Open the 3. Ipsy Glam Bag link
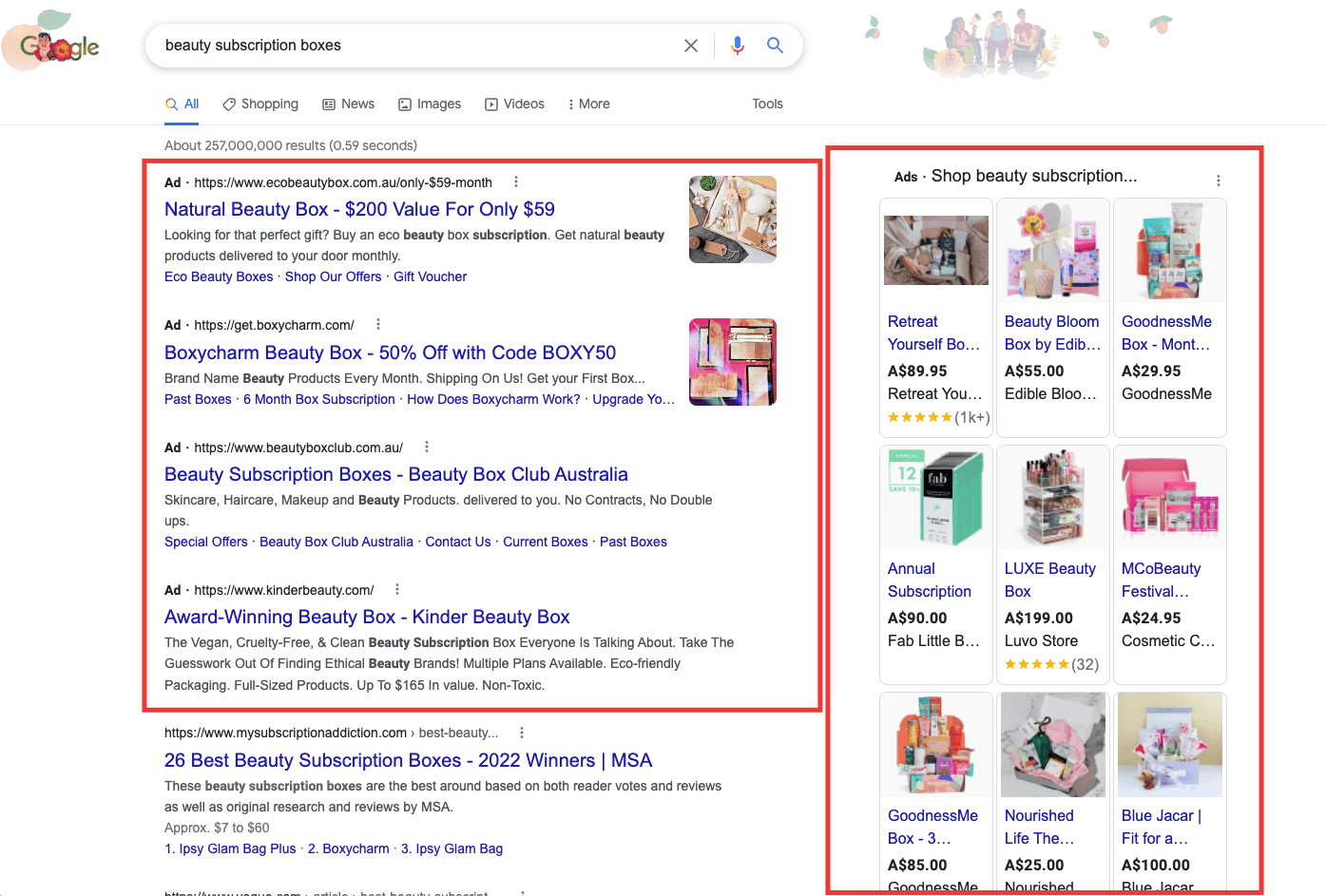 (452, 848)
